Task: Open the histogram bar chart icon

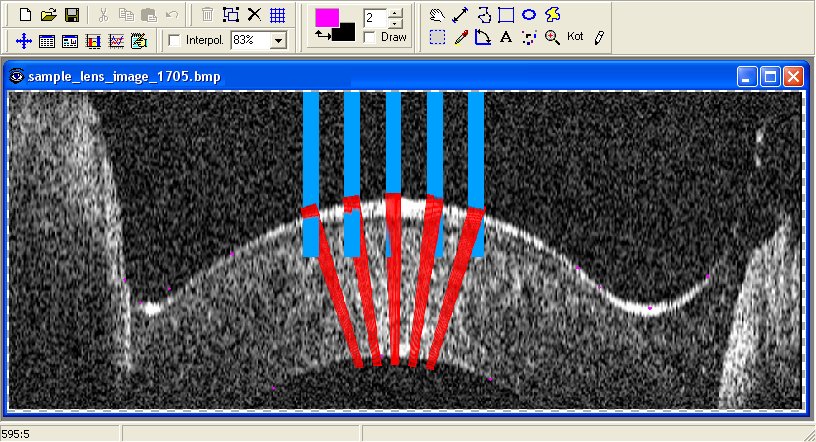Action: click(93, 41)
